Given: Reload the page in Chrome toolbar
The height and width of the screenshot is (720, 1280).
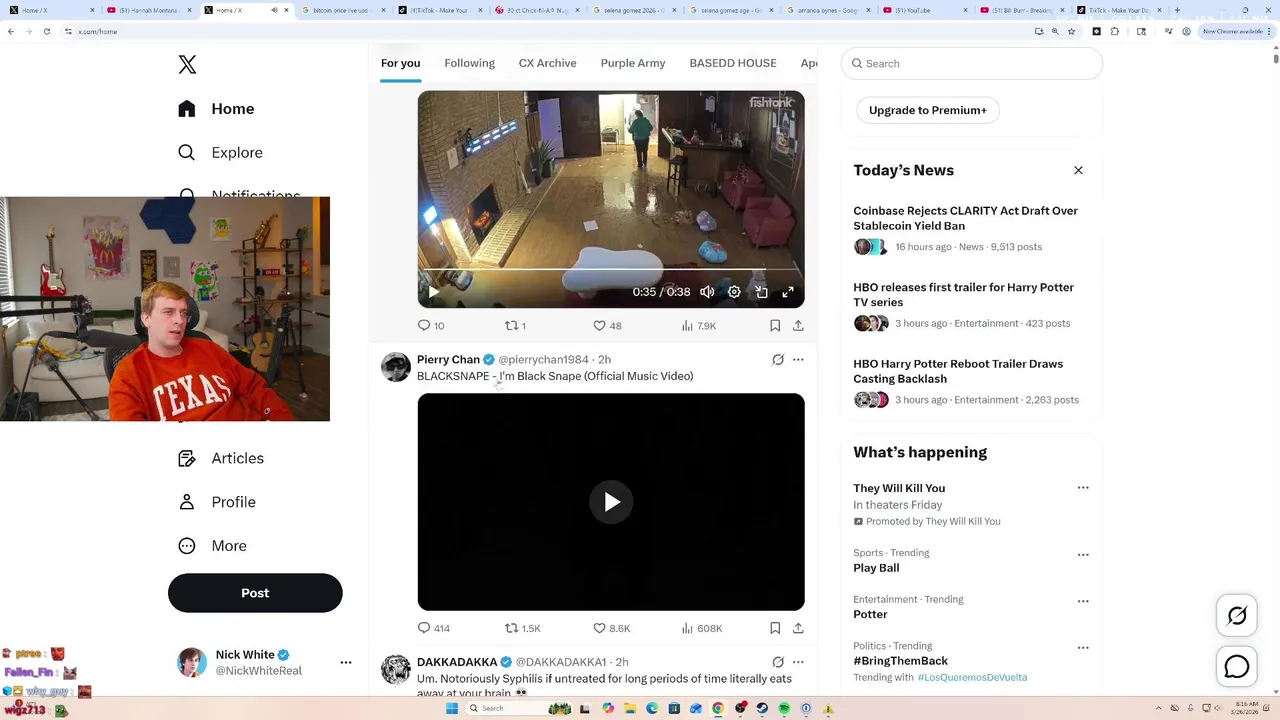Looking at the screenshot, I should (x=46, y=31).
